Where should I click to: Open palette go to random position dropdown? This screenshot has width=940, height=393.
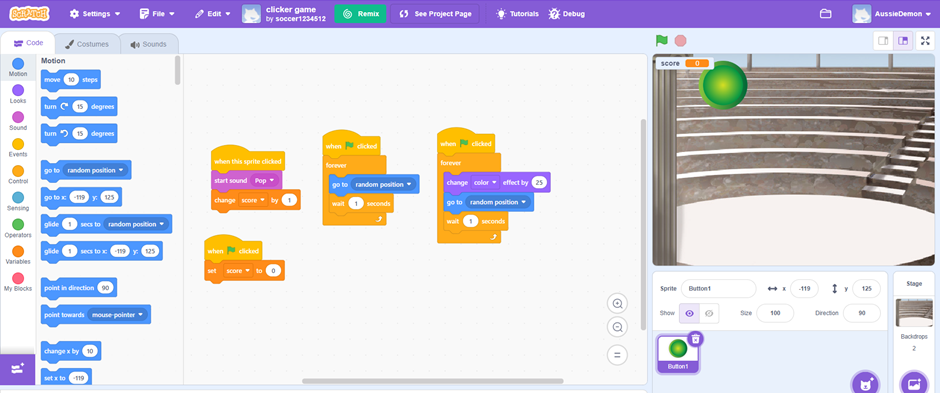point(96,170)
